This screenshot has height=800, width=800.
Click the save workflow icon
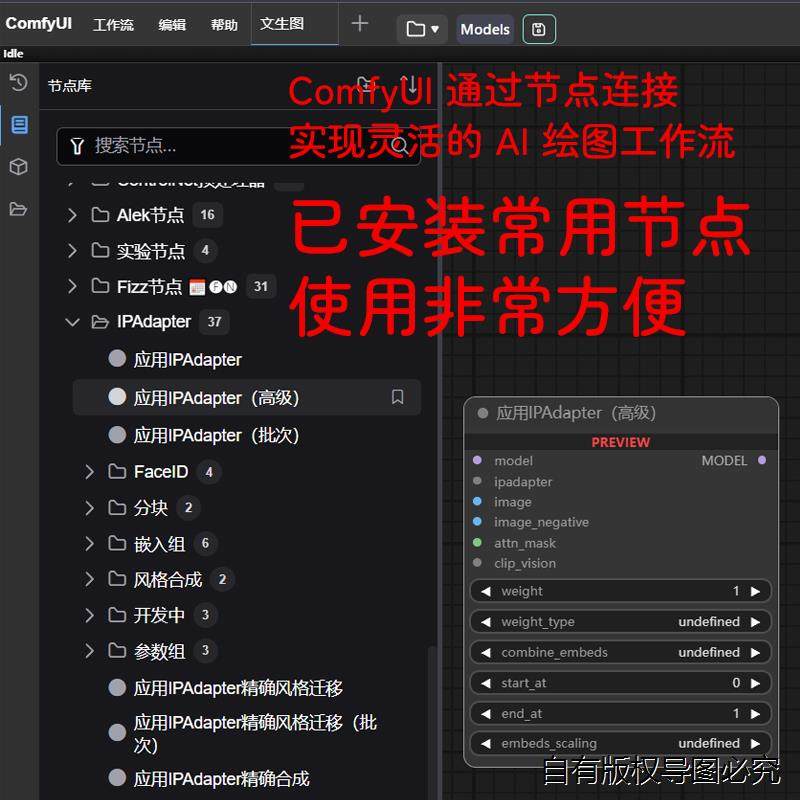coord(539,29)
